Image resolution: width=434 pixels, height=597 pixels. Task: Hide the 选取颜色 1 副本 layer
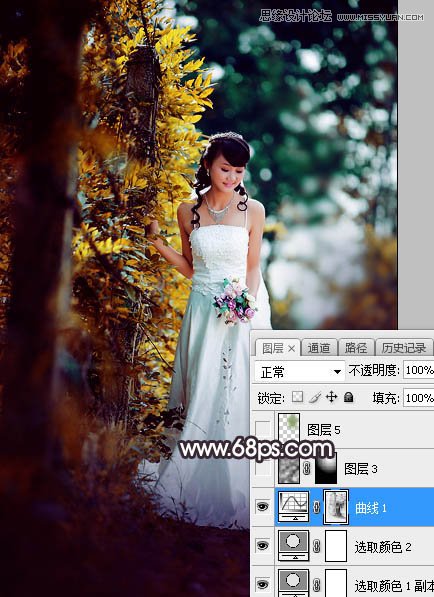(x=263, y=584)
